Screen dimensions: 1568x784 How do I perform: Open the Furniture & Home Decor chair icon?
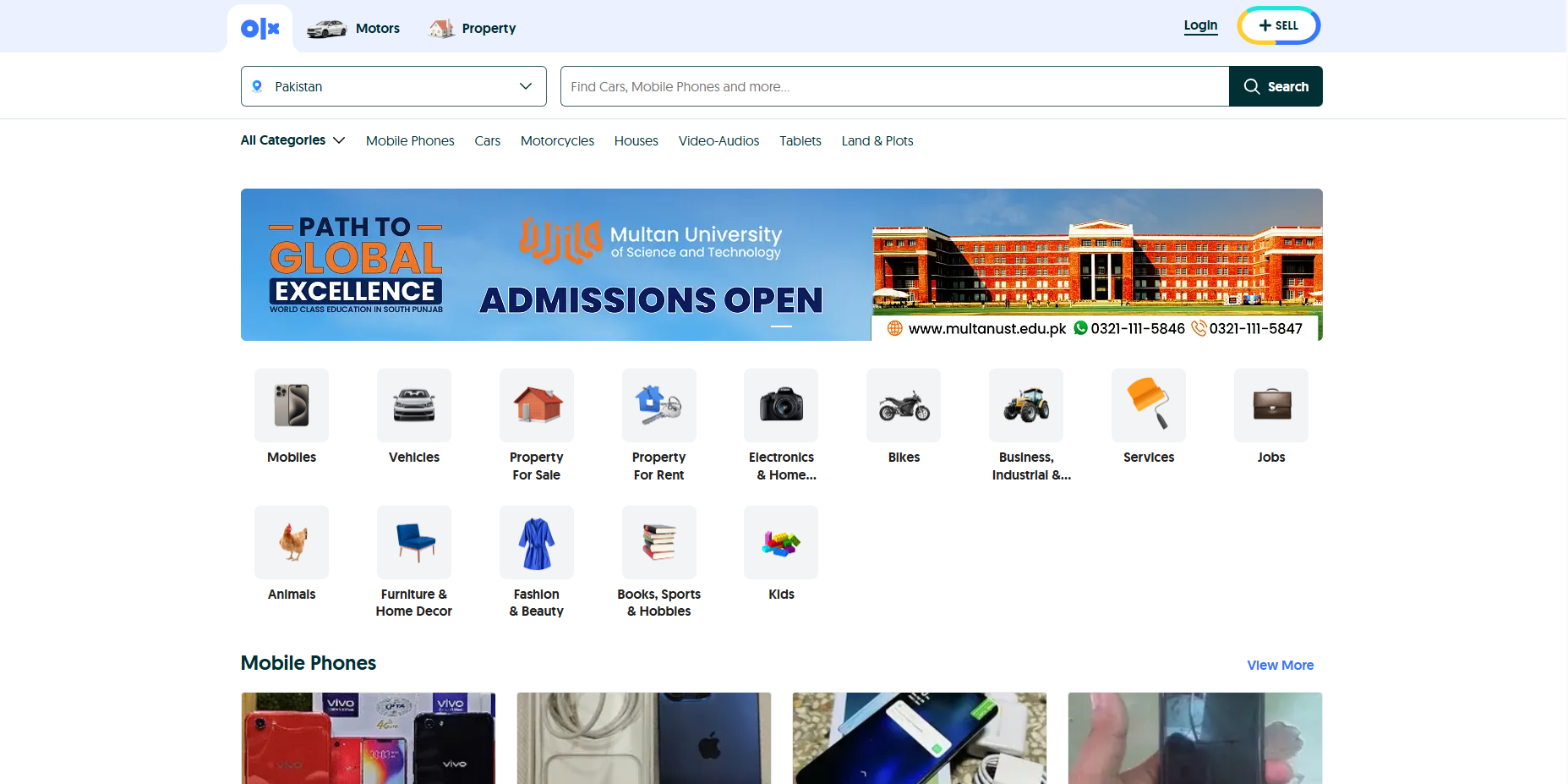click(414, 542)
